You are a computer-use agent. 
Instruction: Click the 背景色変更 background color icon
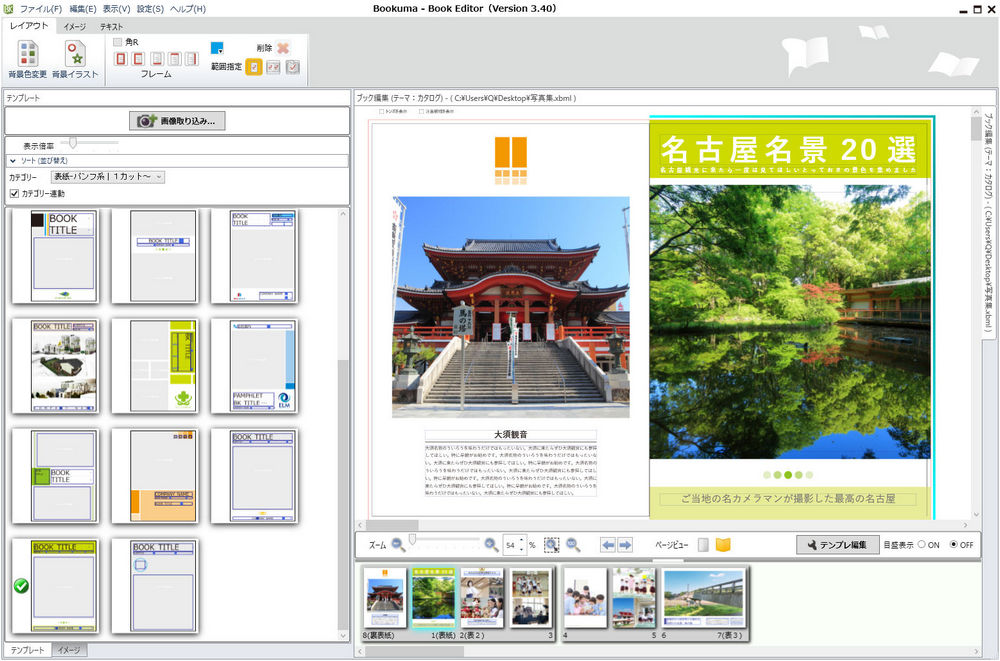(x=27, y=54)
